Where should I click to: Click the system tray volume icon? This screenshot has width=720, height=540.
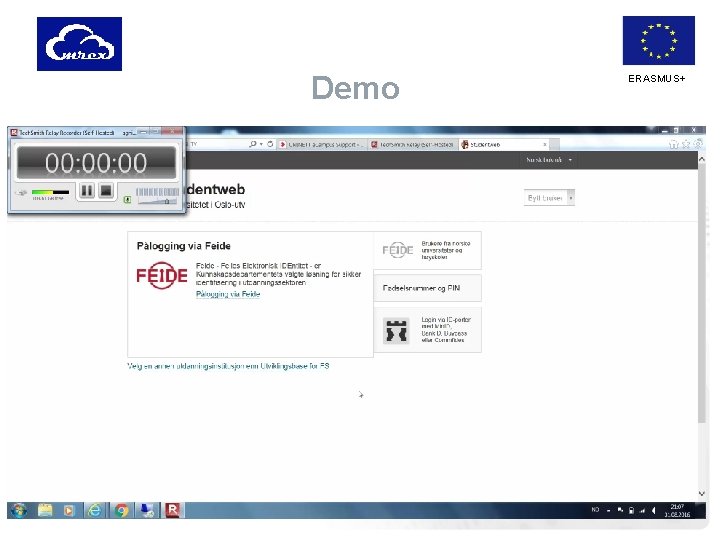[x=653, y=510]
